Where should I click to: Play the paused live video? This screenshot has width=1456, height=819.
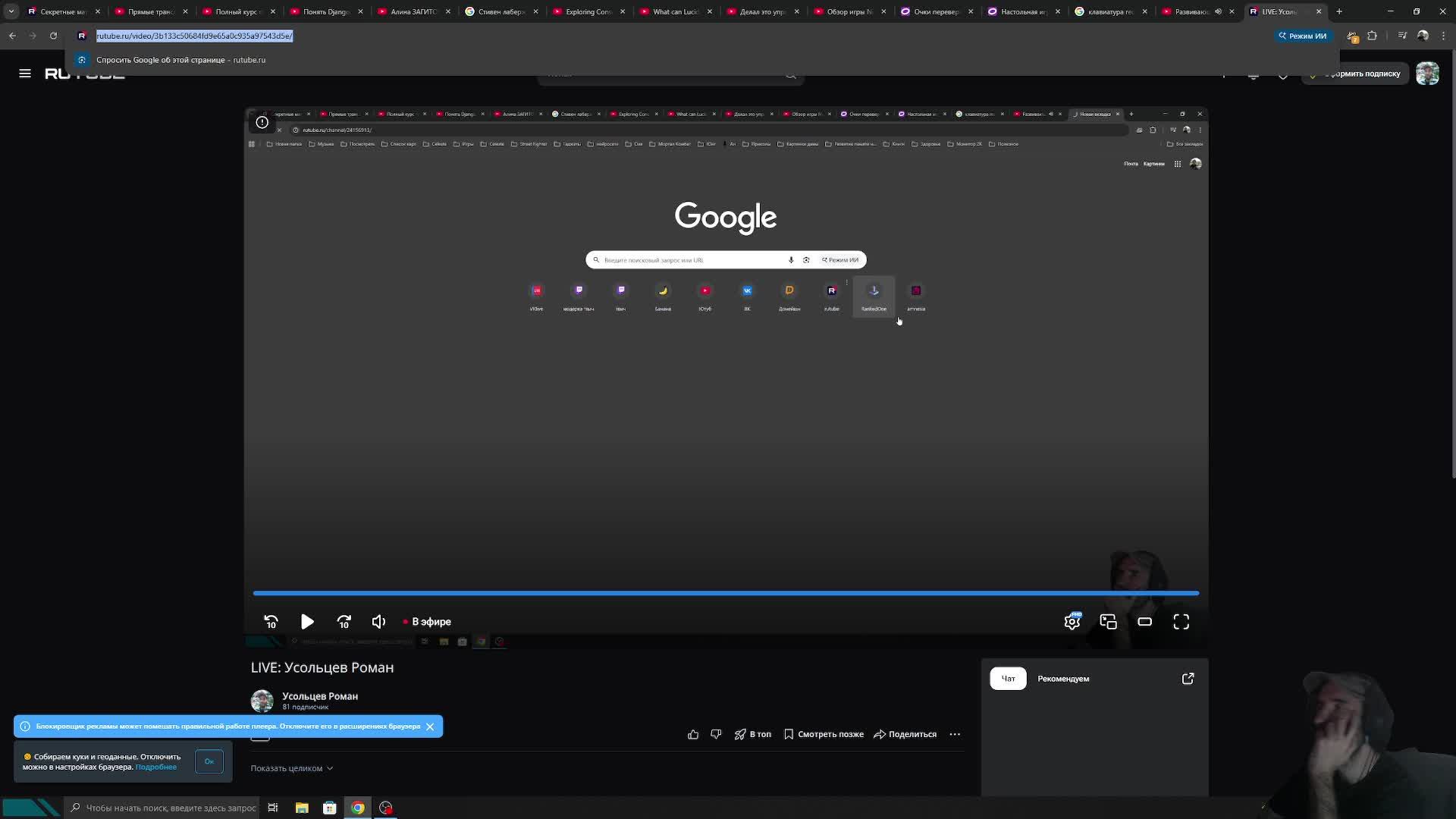point(307,622)
